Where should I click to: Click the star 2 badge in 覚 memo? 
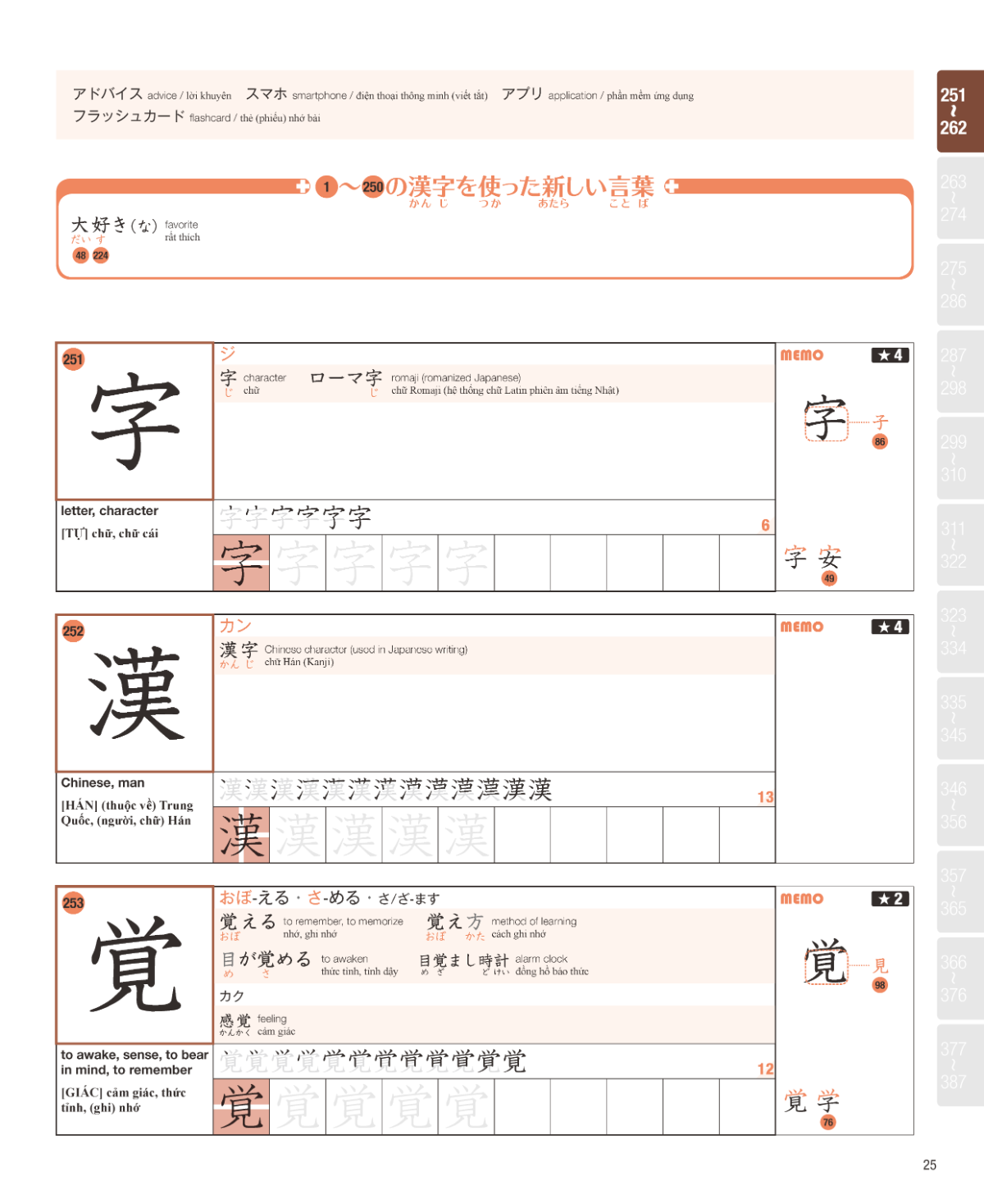coord(890,899)
